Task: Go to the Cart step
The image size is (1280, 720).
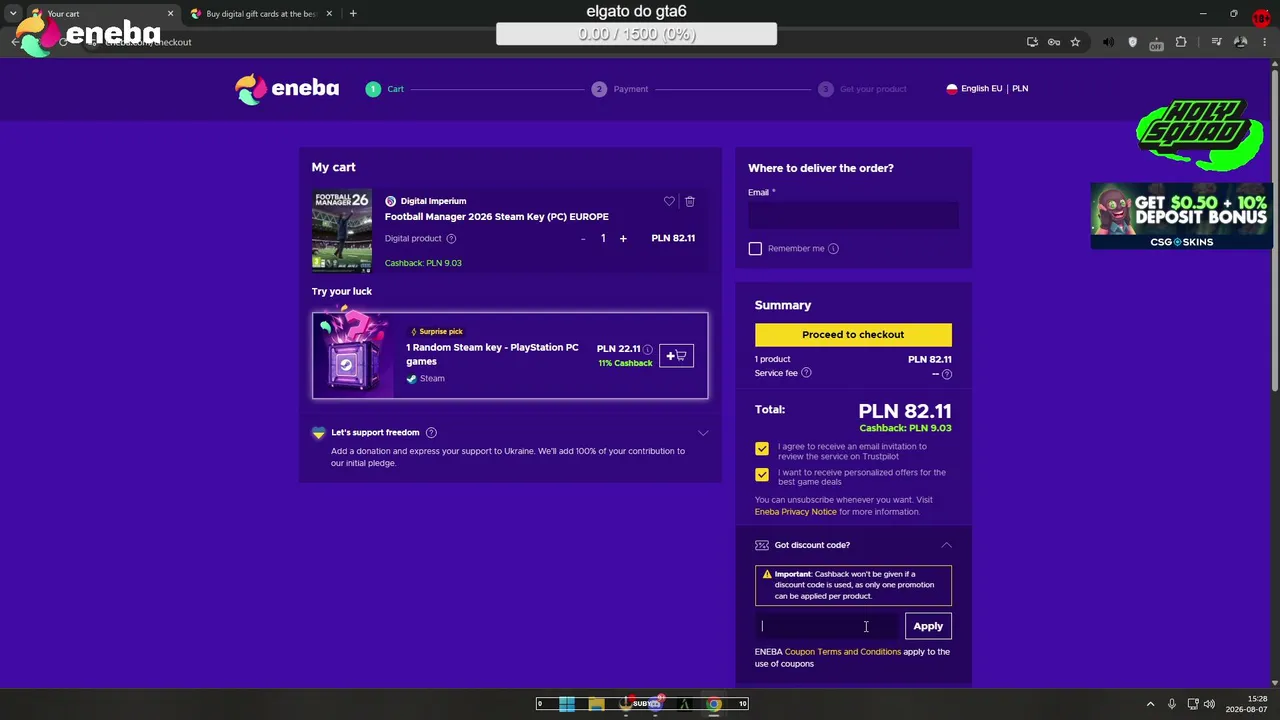Action: pos(385,89)
